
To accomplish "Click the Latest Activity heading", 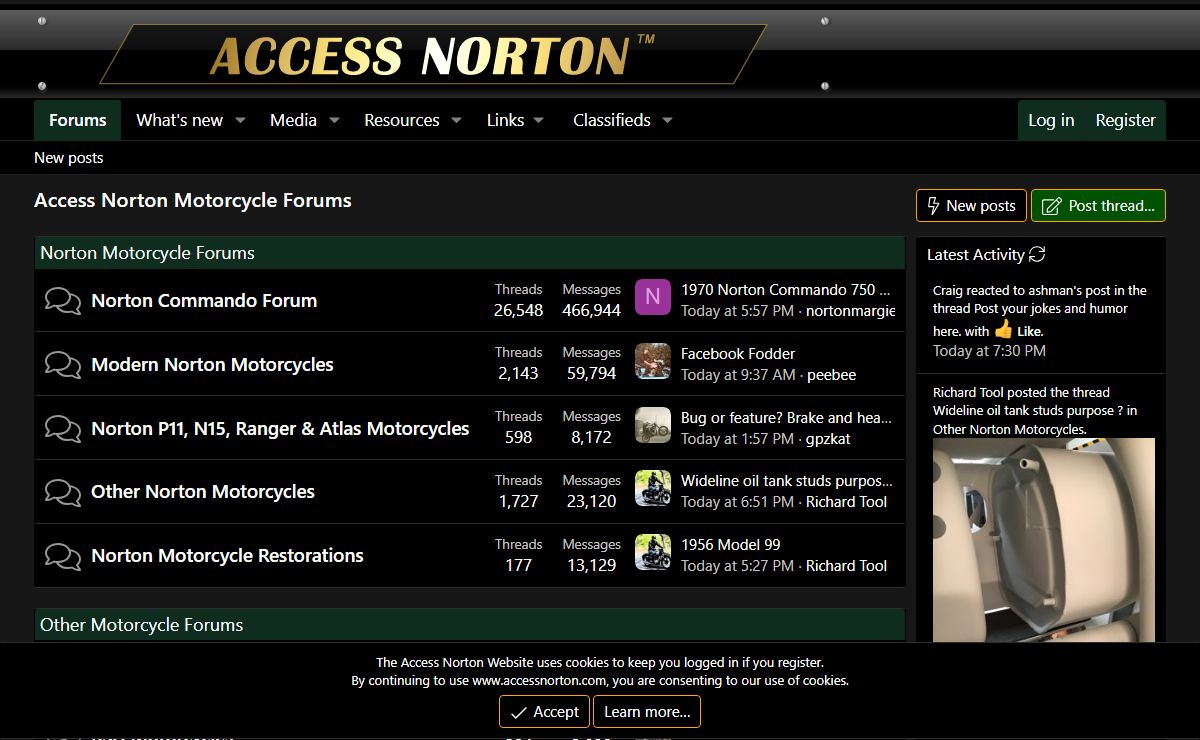I will click(975, 255).
